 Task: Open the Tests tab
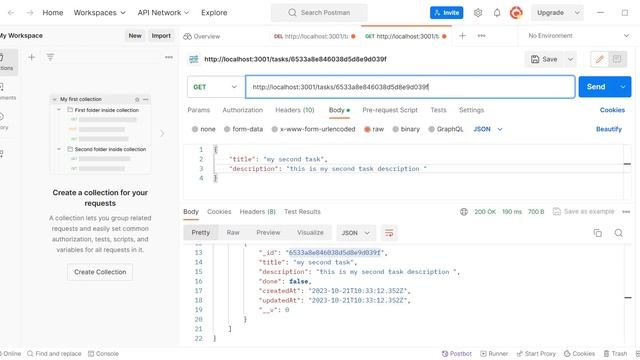pyautogui.click(x=438, y=110)
